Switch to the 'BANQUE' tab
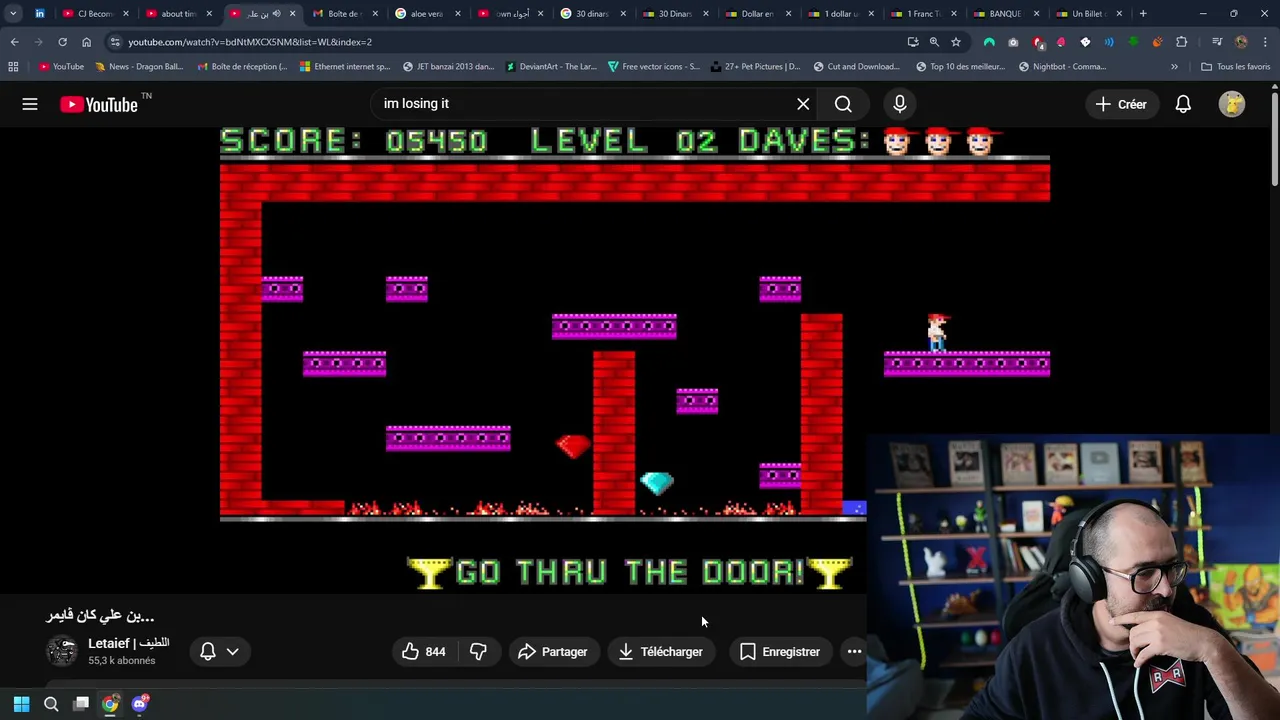Screen dimensions: 1280x720 pyautogui.click(x=1005, y=14)
